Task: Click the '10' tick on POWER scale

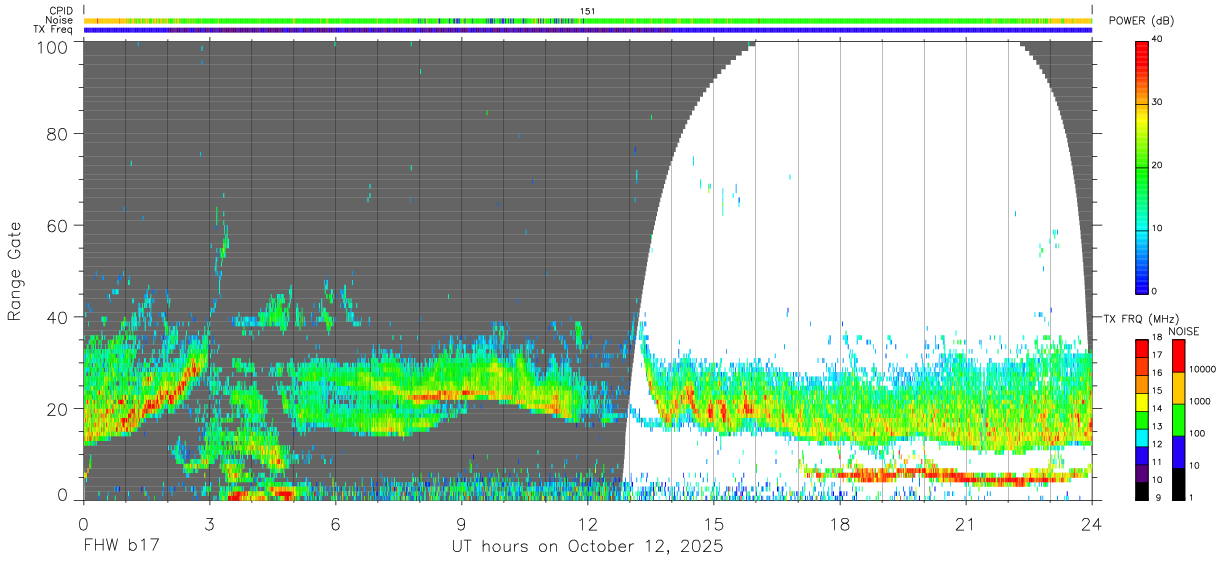Action: (1158, 229)
